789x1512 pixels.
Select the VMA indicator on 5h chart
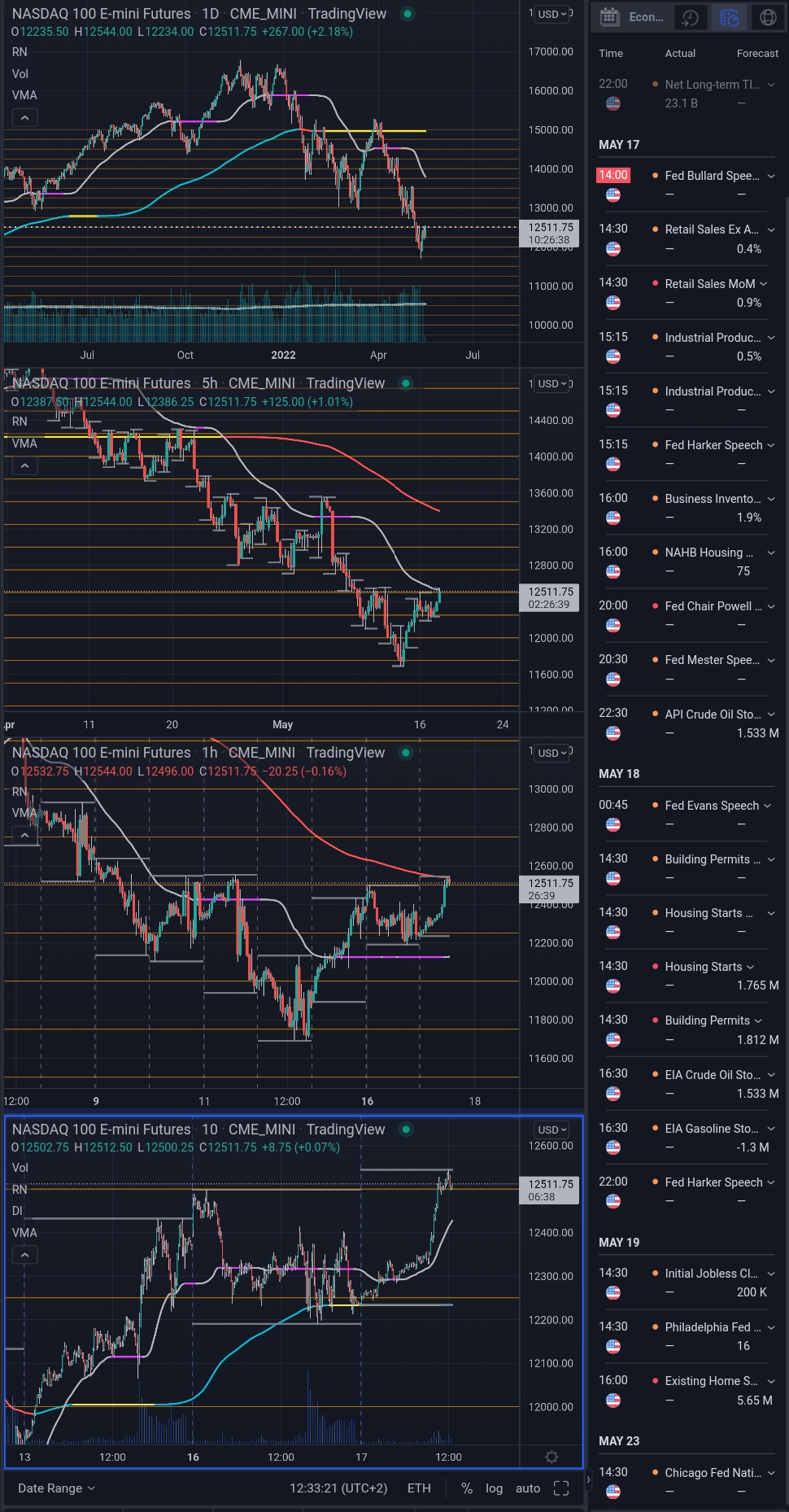coord(24,444)
